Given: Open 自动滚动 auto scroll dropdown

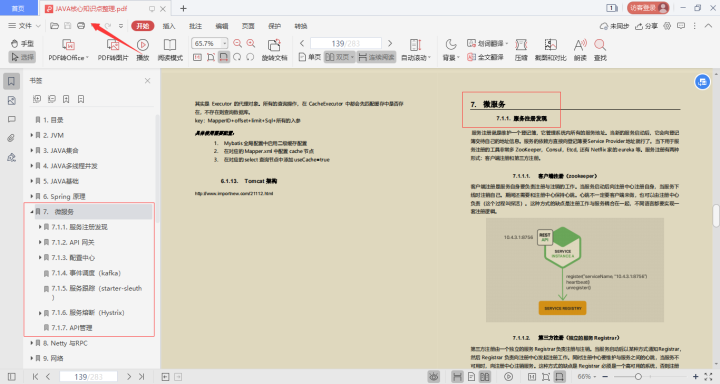Looking at the screenshot, I should click(x=416, y=50).
